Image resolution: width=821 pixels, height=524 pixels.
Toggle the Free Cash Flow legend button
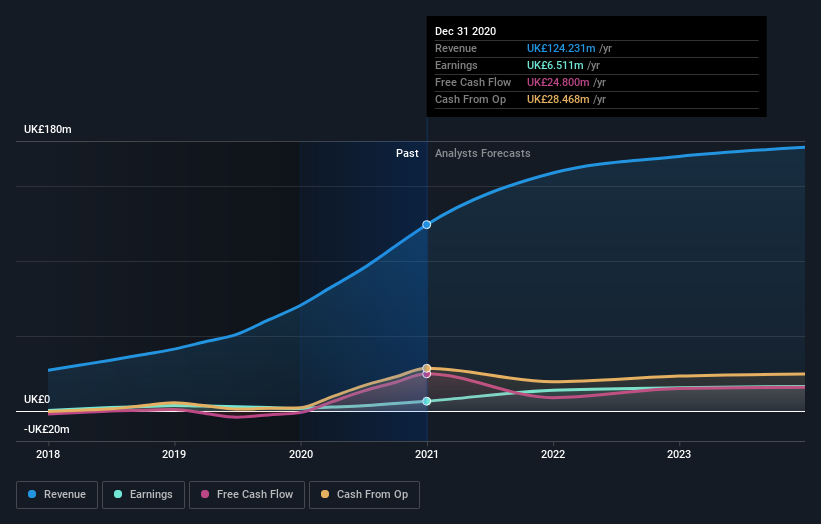(x=247, y=495)
